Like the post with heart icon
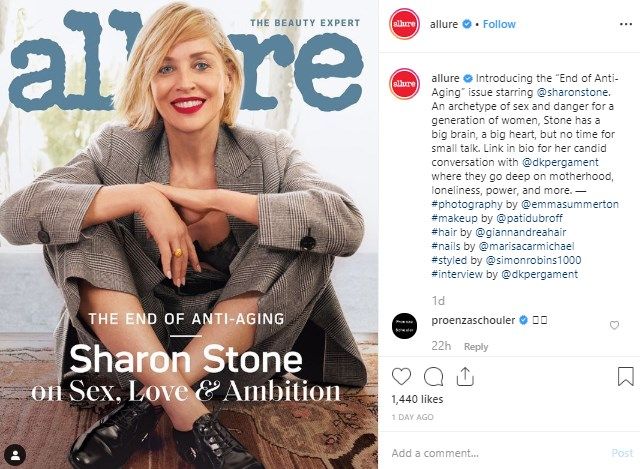 coord(401,376)
